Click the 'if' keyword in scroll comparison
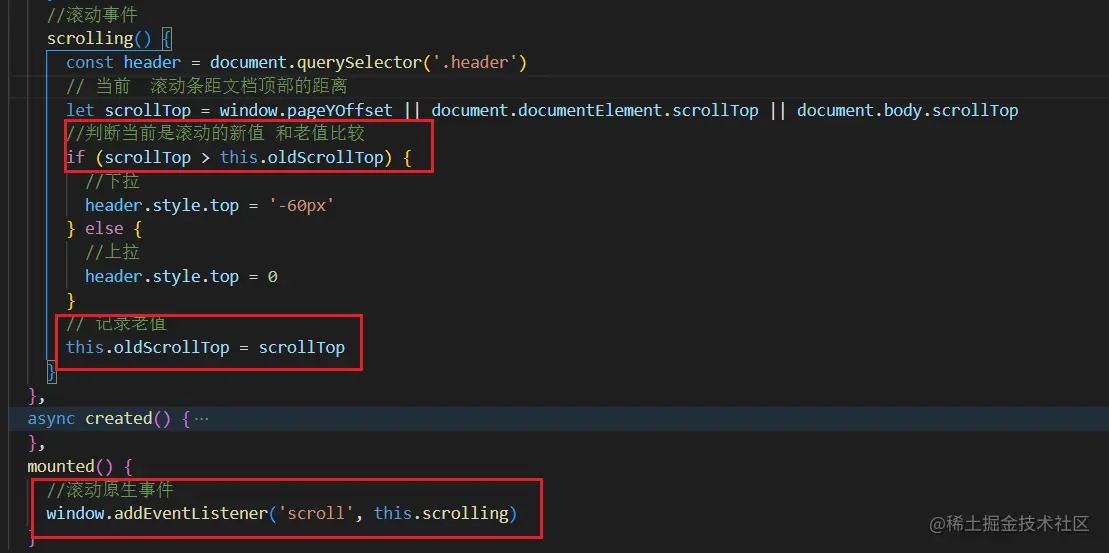This screenshot has height=553, width=1109. [x=75, y=157]
